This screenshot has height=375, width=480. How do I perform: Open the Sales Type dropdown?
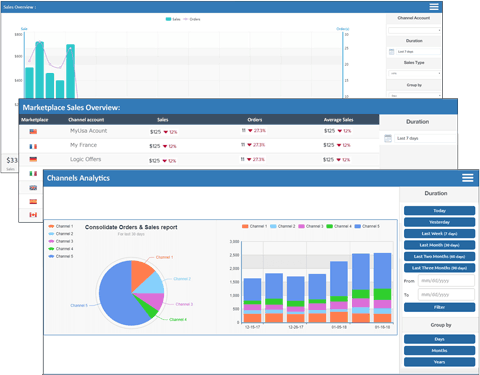[x=414, y=73]
